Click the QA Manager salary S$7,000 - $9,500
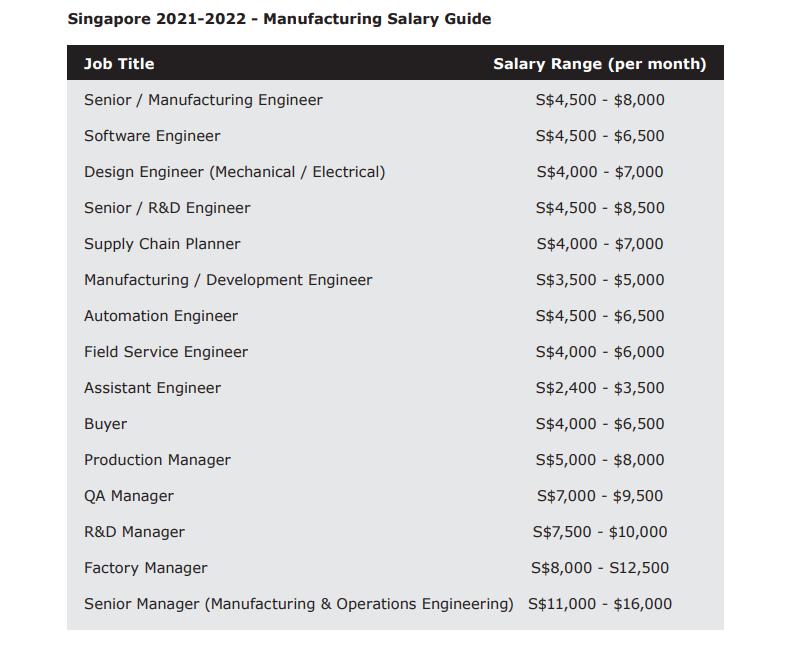789x650 pixels. 600,496
